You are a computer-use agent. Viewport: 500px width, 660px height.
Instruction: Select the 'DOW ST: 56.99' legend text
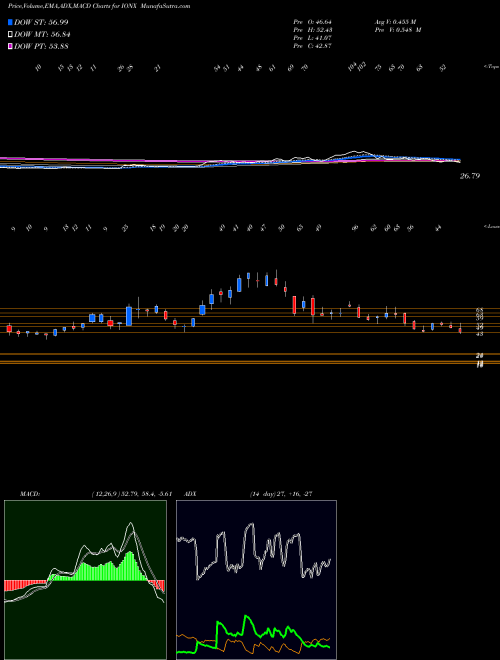pyautogui.click(x=41, y=22)
